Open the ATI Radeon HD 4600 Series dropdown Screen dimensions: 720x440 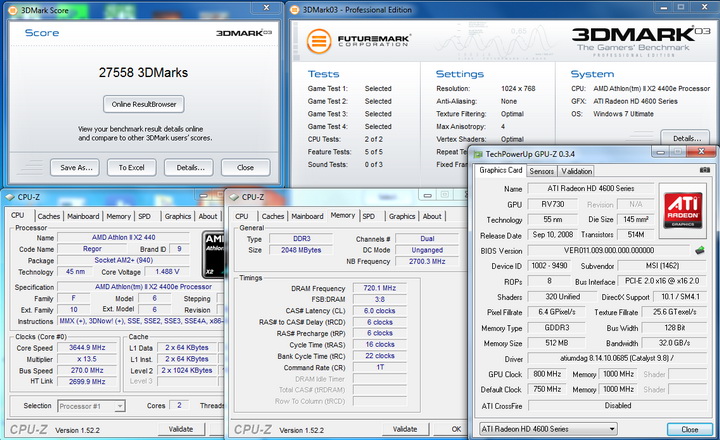click(x=548, y=429)
